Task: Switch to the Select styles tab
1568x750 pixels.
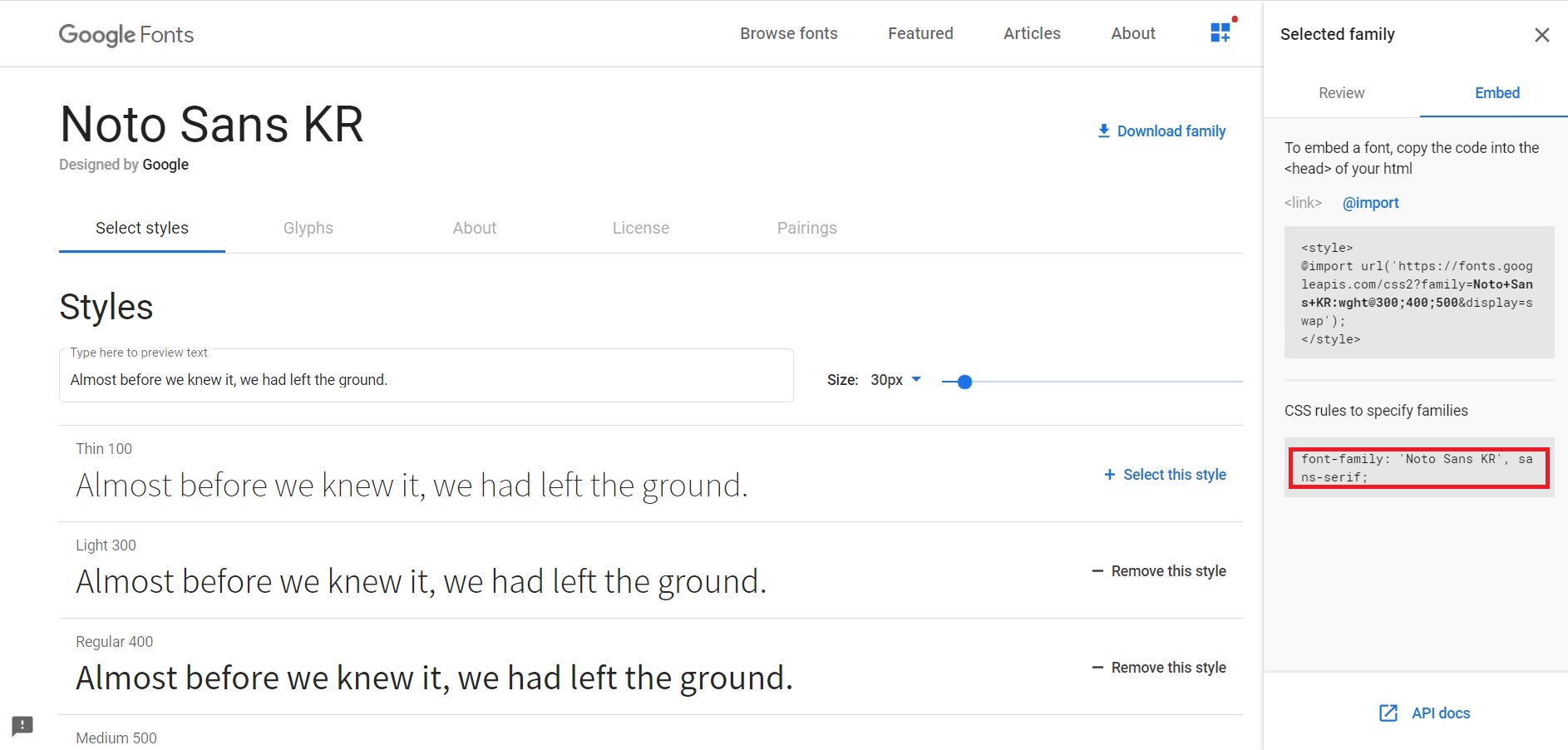Action: pyautogui.click(x=142, y=228)
